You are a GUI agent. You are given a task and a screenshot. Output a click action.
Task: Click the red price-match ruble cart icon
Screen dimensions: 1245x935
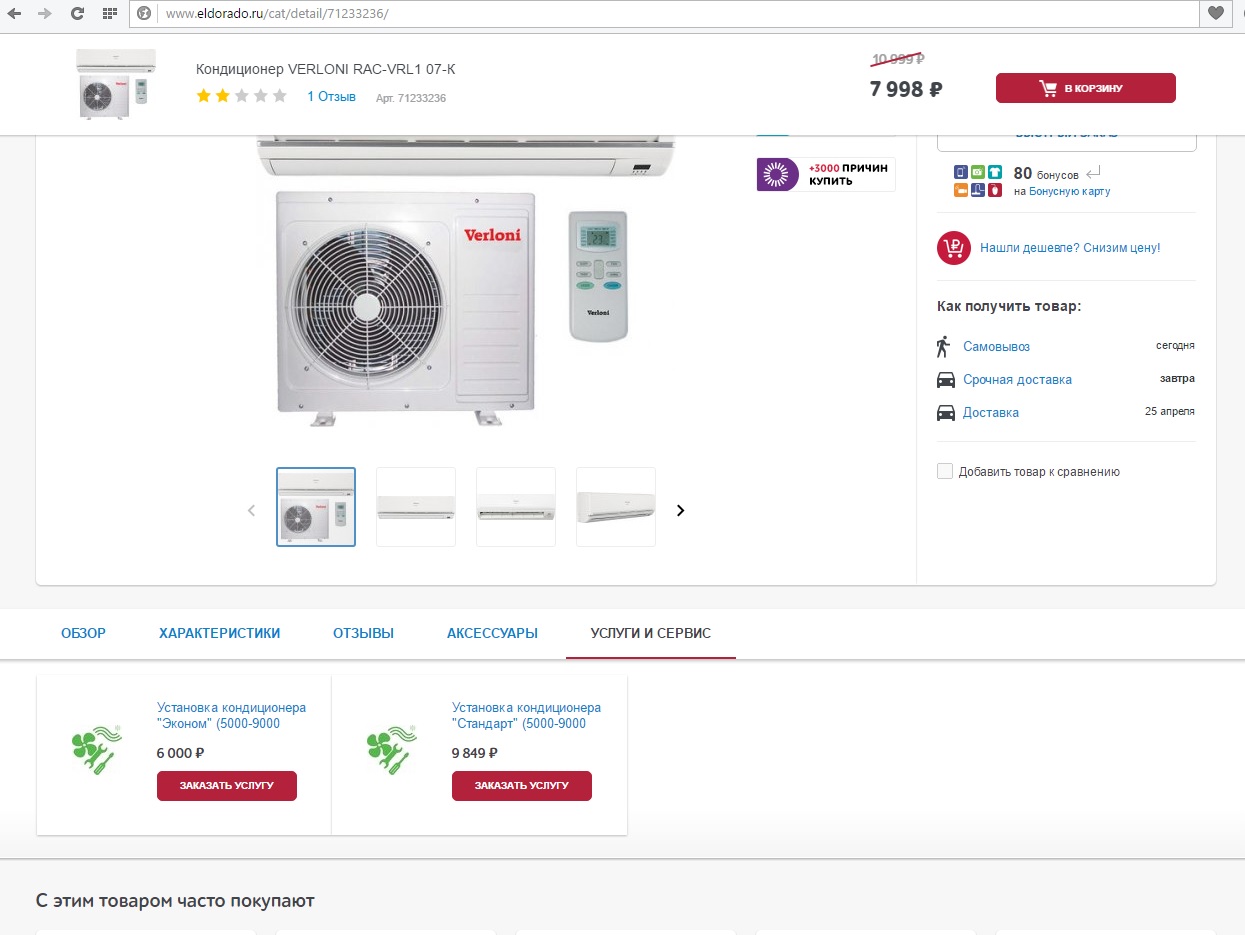[x=954, y=248]
